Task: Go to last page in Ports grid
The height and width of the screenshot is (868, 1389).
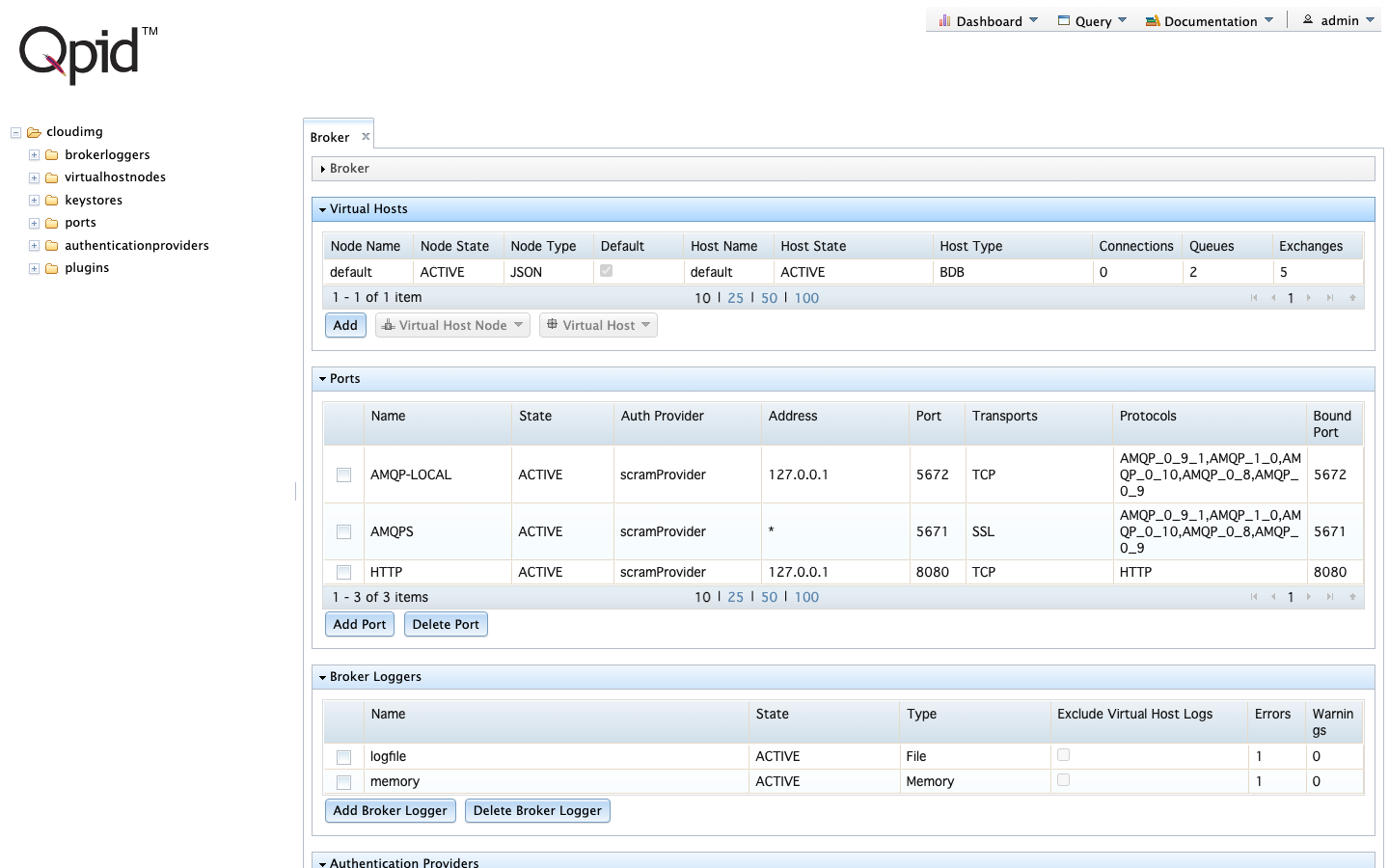Action: (x=1330, y=597)
